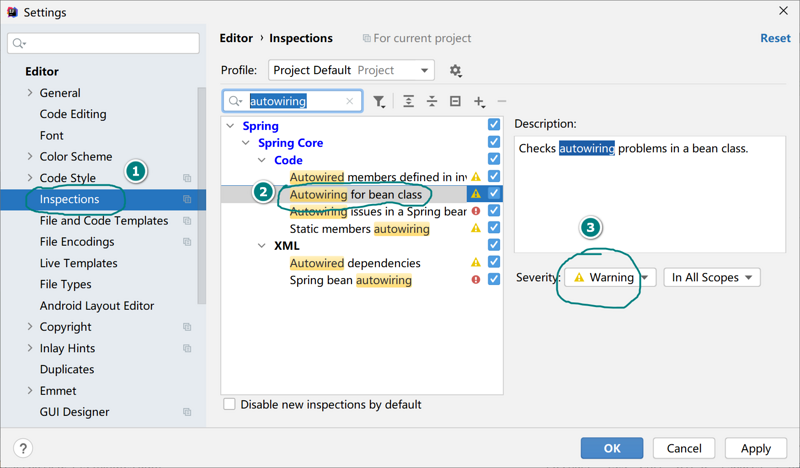This screenshot has height=468, width=800.
Task: Expand the Copyright settings node
Action: coord(30,327)
